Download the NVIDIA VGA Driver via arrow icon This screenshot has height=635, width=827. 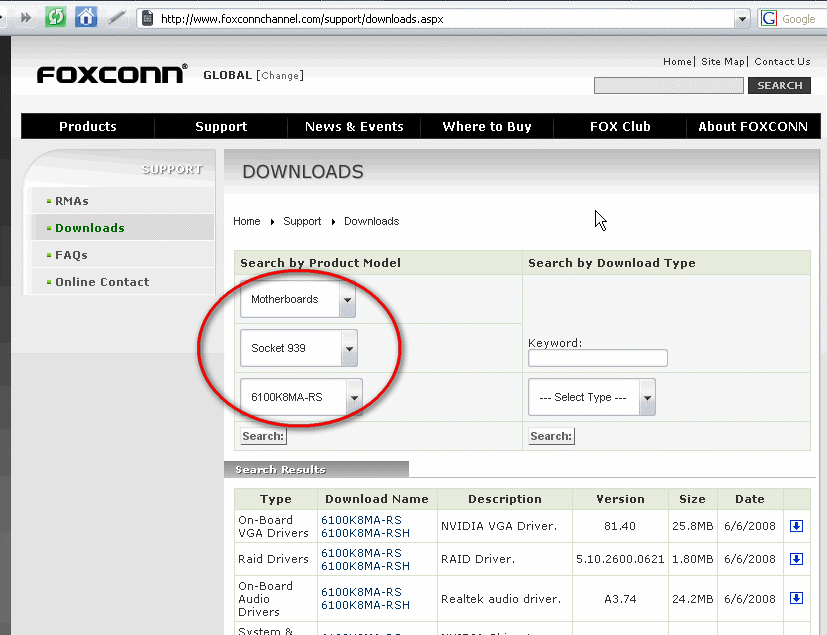point(796,526)
